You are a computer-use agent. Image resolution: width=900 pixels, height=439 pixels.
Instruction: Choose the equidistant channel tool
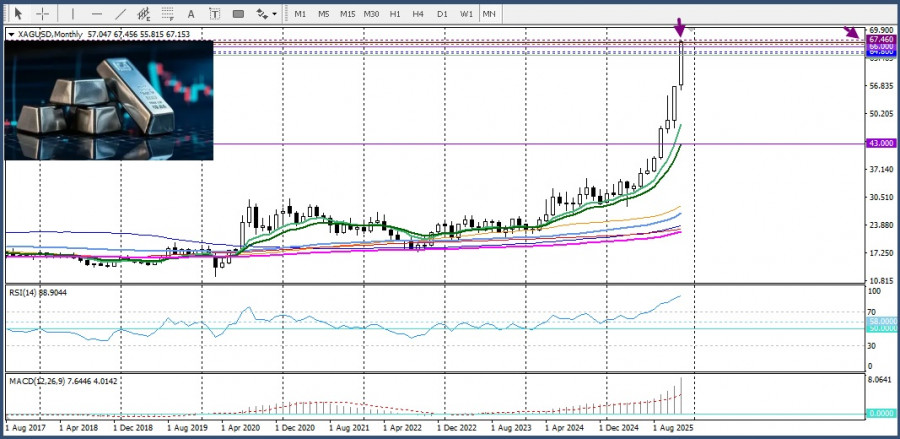(x=145, y=14)
